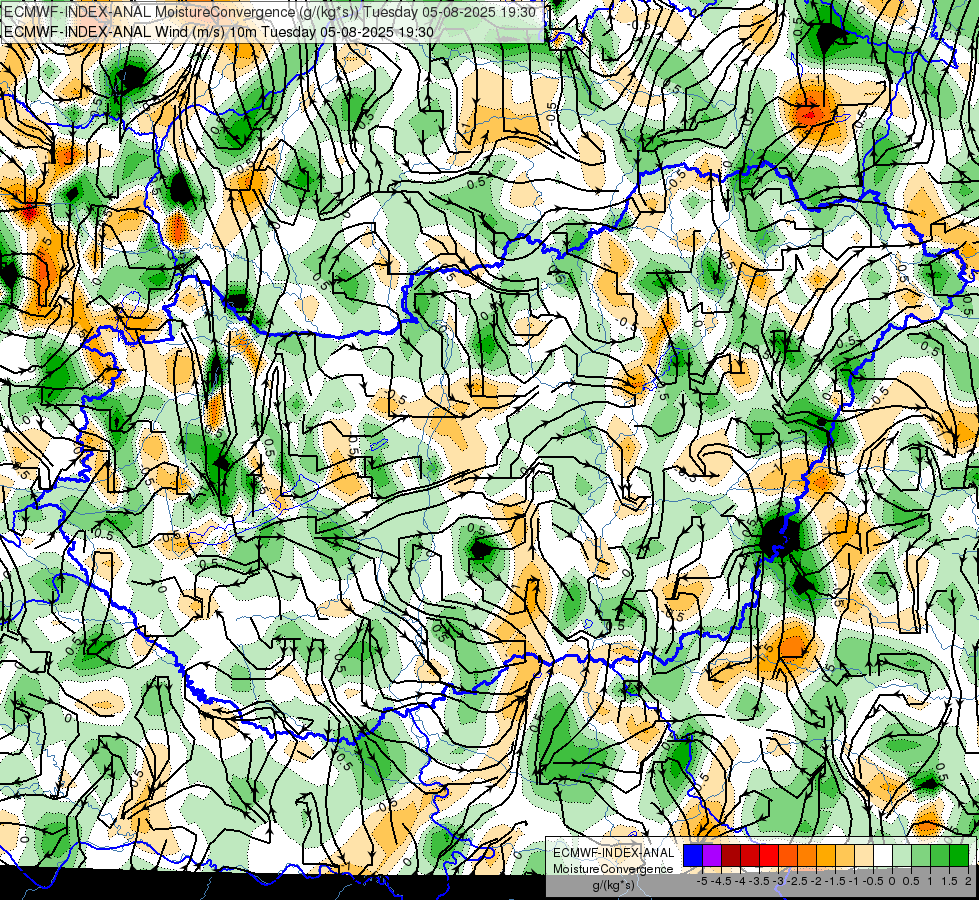This screenshot has width=979, height=900.
Task: Click the -2.5 legend tick label
Action: (x=797, y=881)
